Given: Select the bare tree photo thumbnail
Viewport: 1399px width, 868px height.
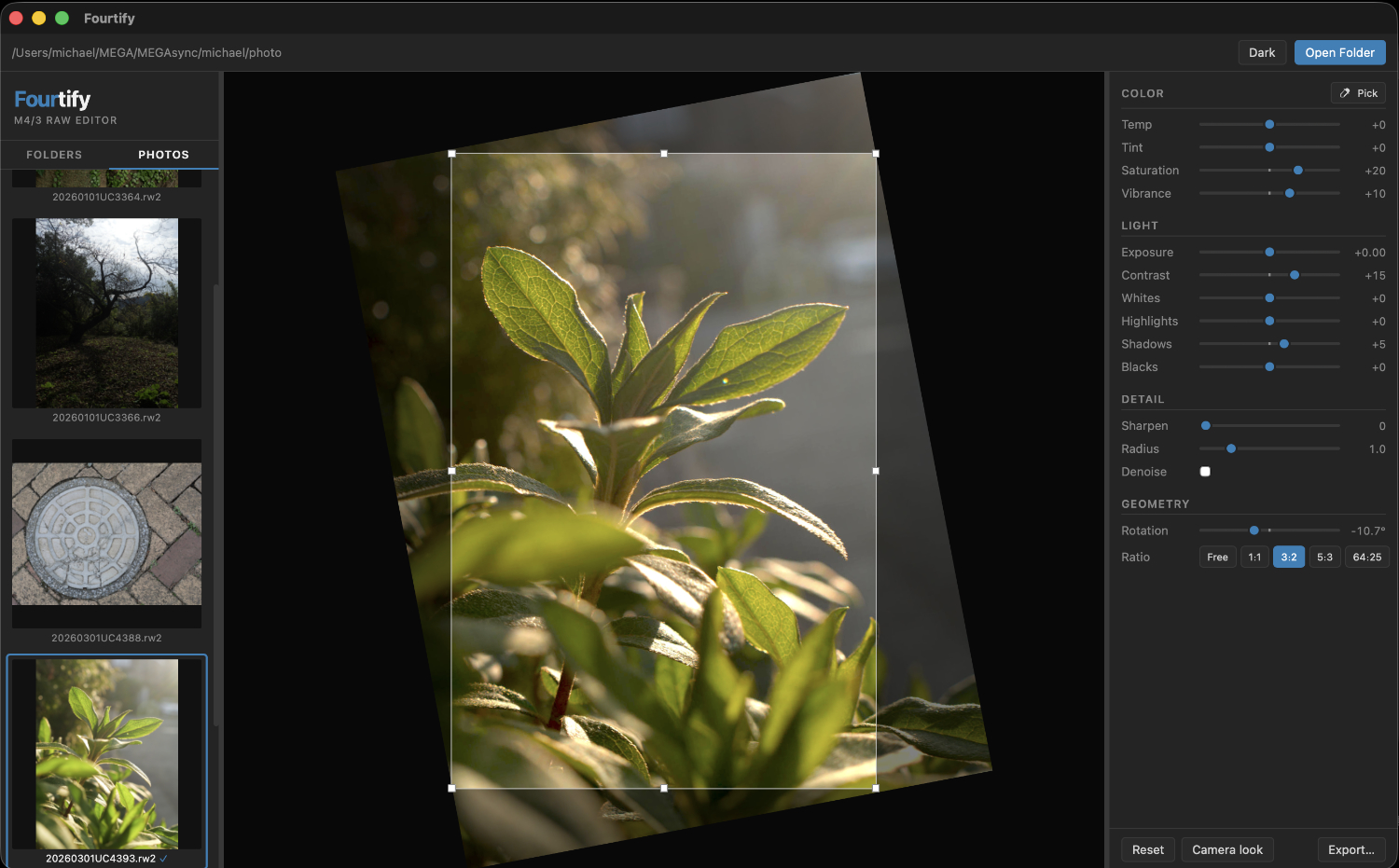Looking at the screenshot, I should coord(106,313).
